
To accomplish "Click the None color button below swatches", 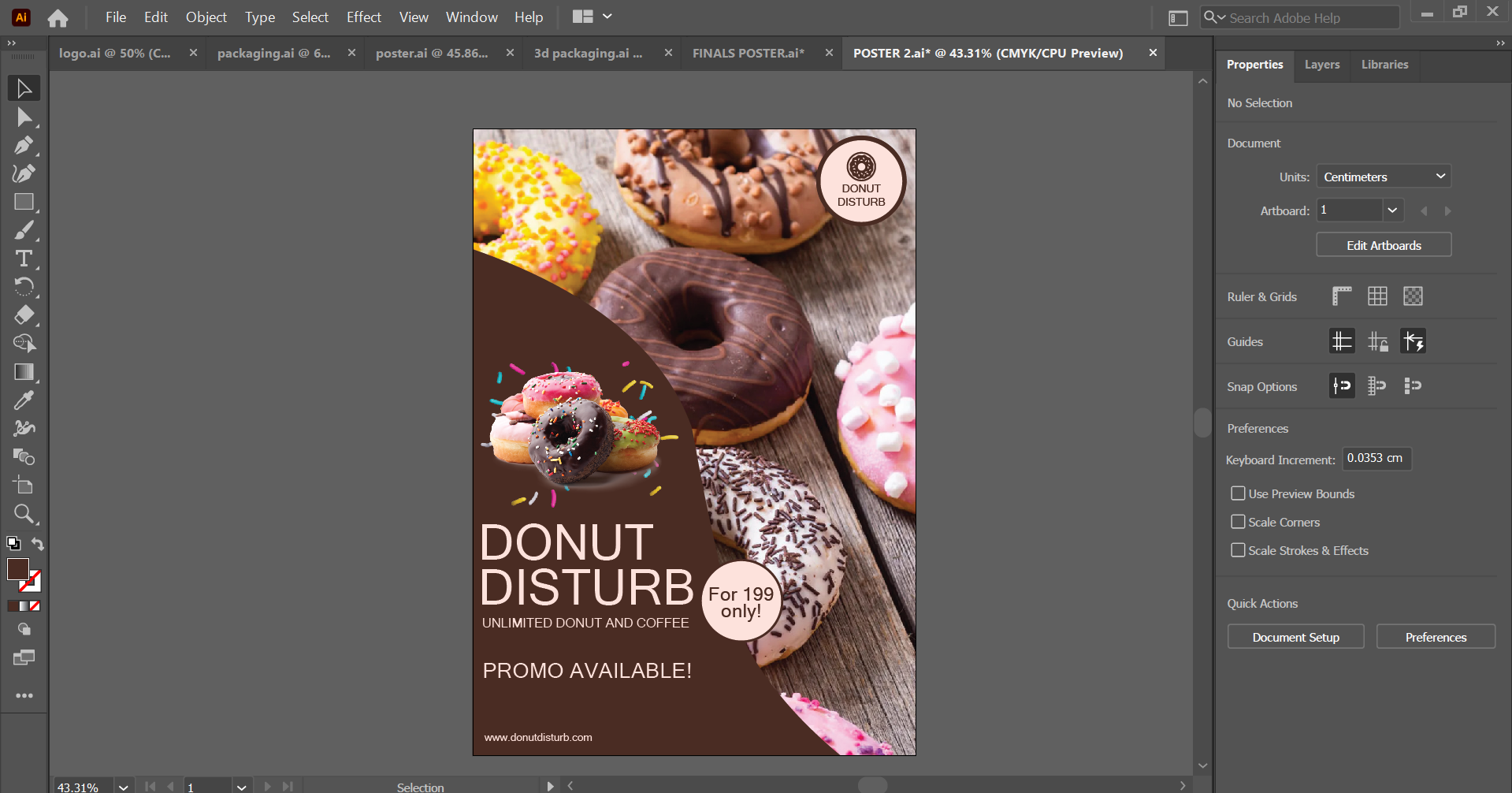I will [x=35, y=606].
